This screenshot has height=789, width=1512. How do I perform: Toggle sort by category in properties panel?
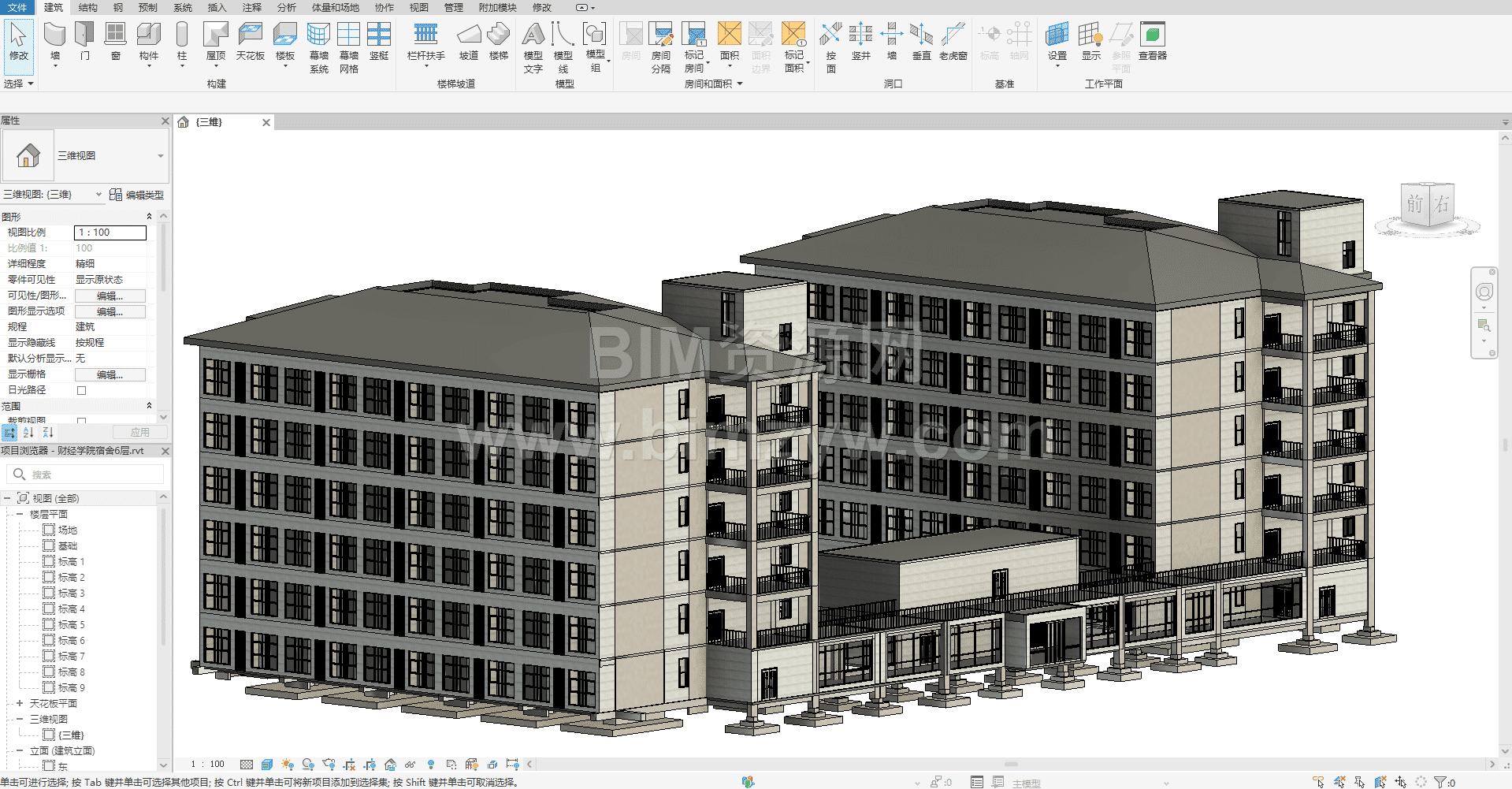coord(9,433)
